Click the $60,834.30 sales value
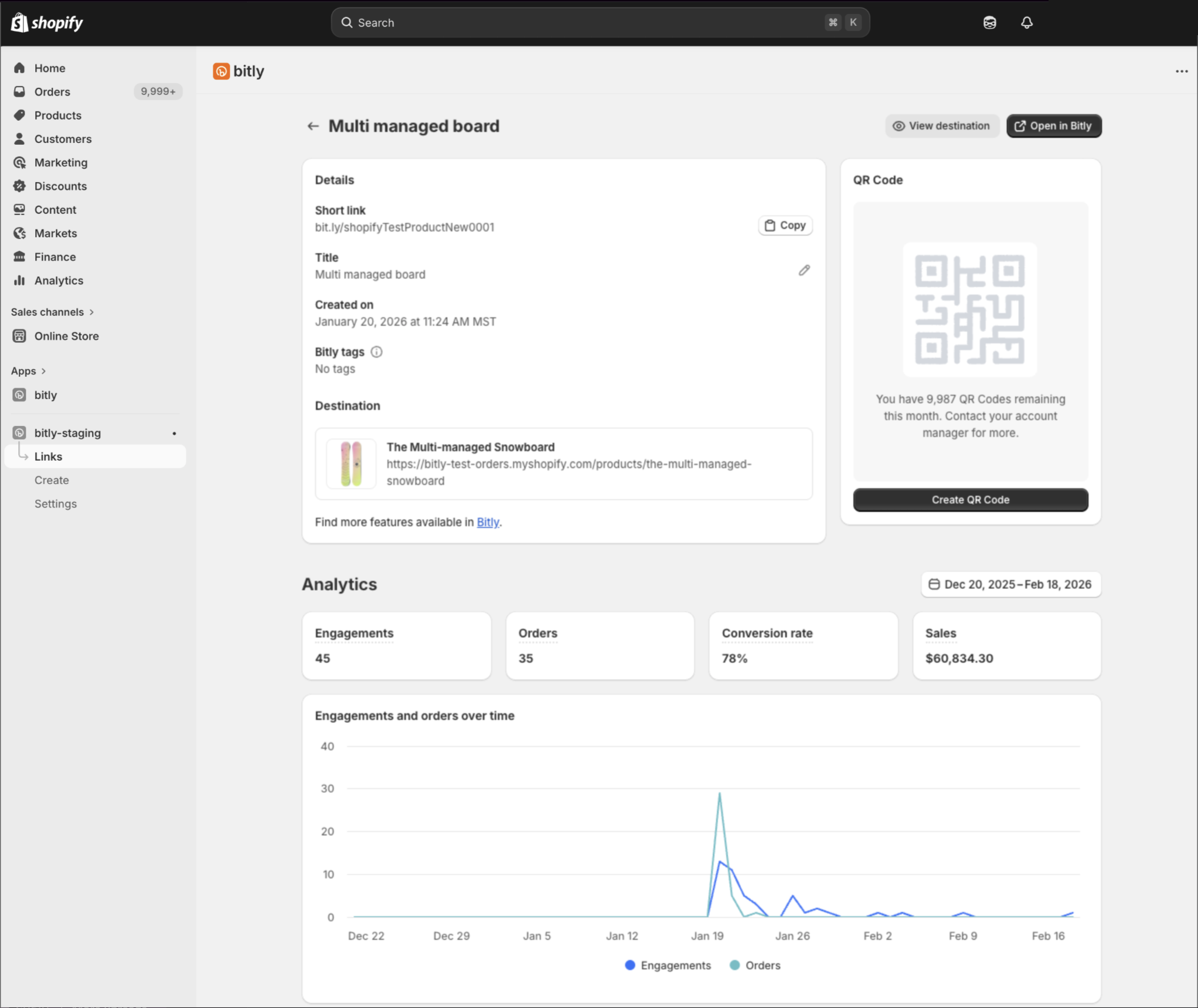This screenshot has width=1198, height=1008. pos(959,658)
